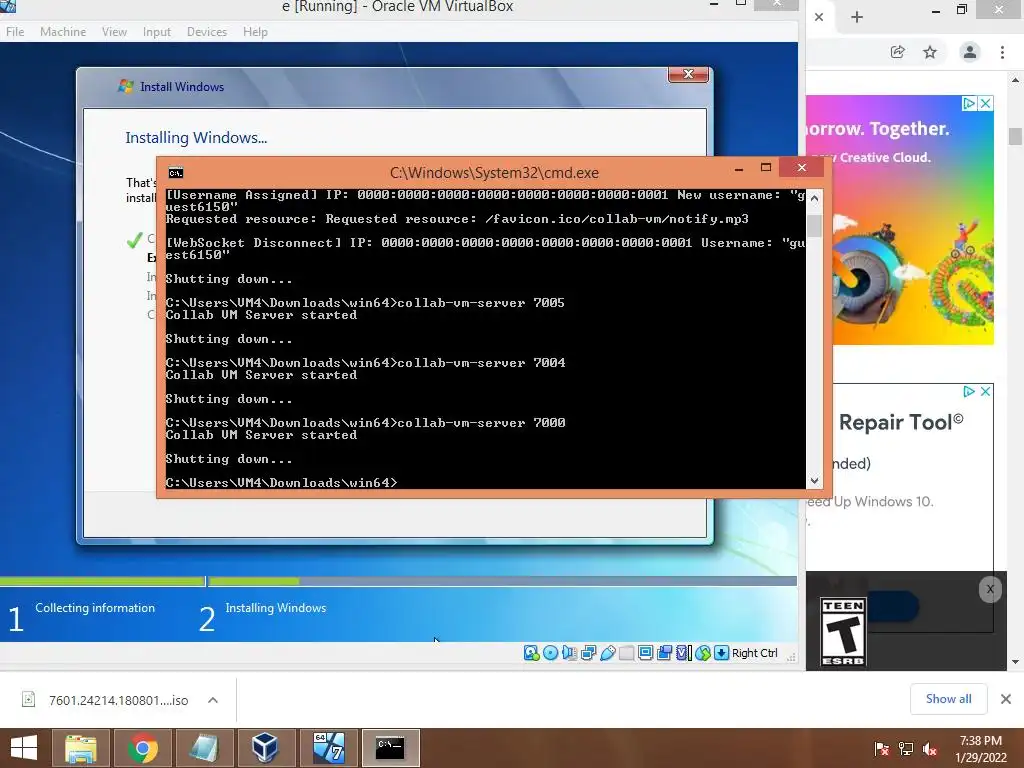Viewport: 1024px width, 768px height.
Task: Switch to Chrome in the taskbar
Action: pos(142,748)
